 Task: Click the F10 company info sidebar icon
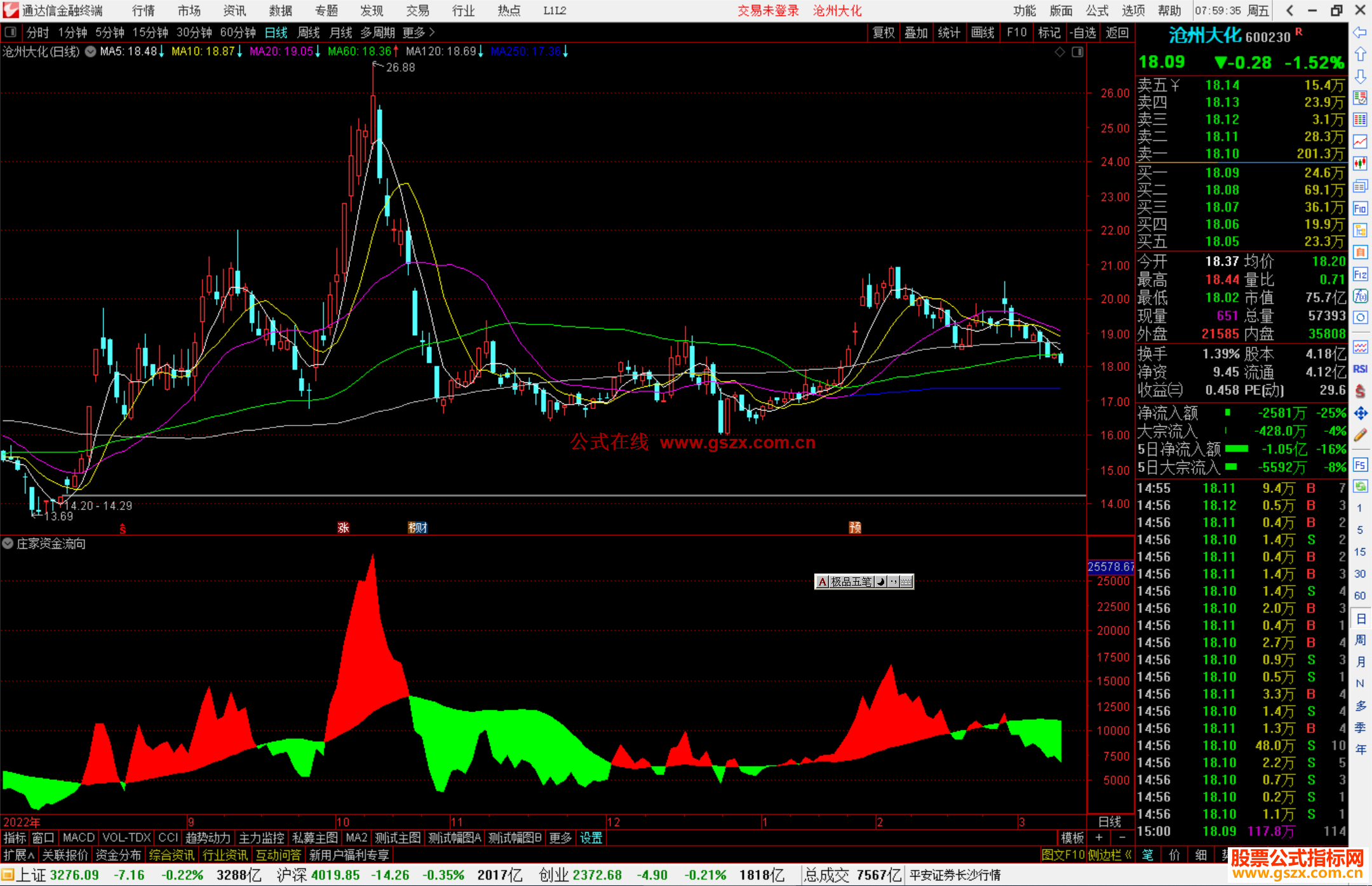tap(1360, 208)
